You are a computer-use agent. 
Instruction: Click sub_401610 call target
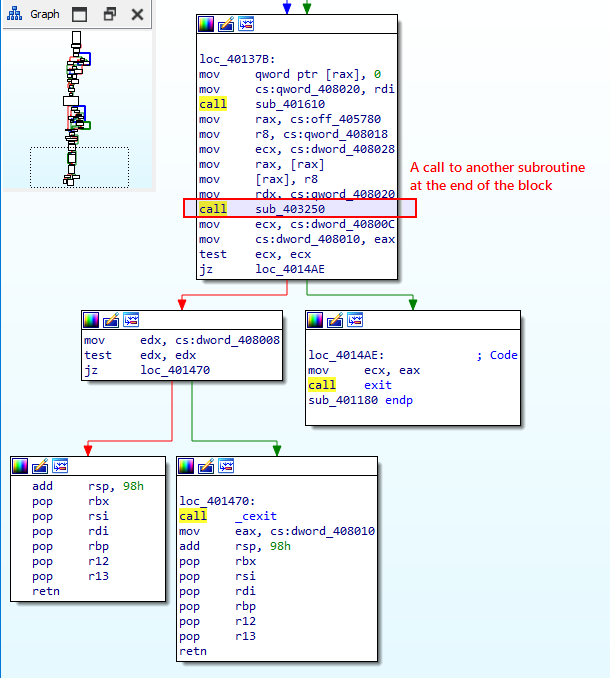click(x=290, y=104)
